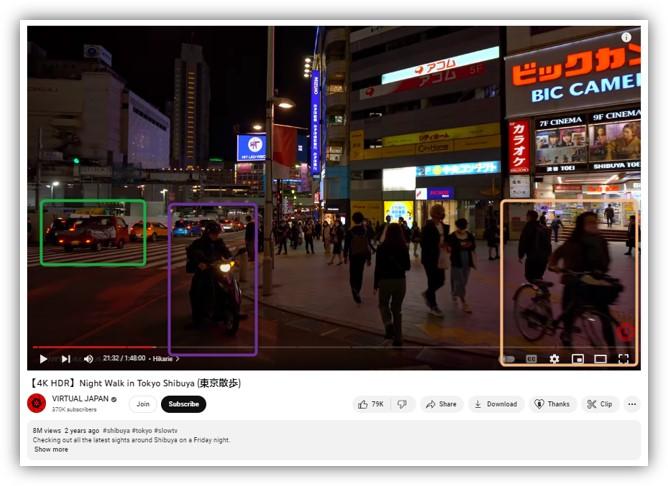Play the Shibuya night walk video

(x=43, y=359)
